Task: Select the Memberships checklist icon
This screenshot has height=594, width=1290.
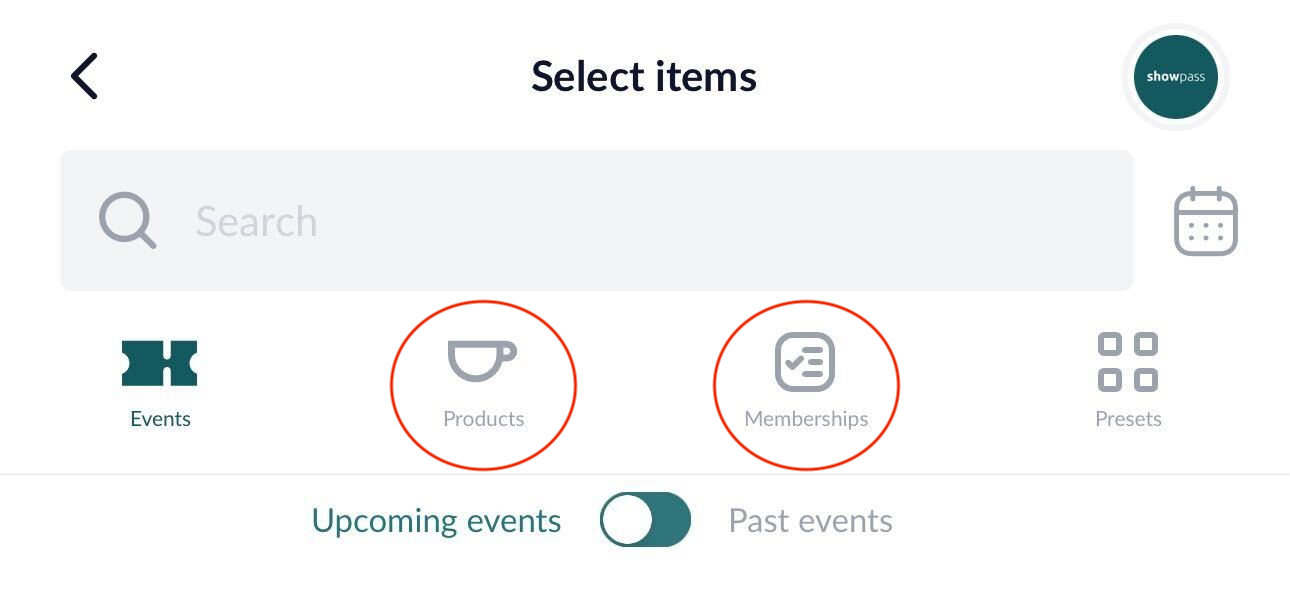Action: (x=805, y=361)
